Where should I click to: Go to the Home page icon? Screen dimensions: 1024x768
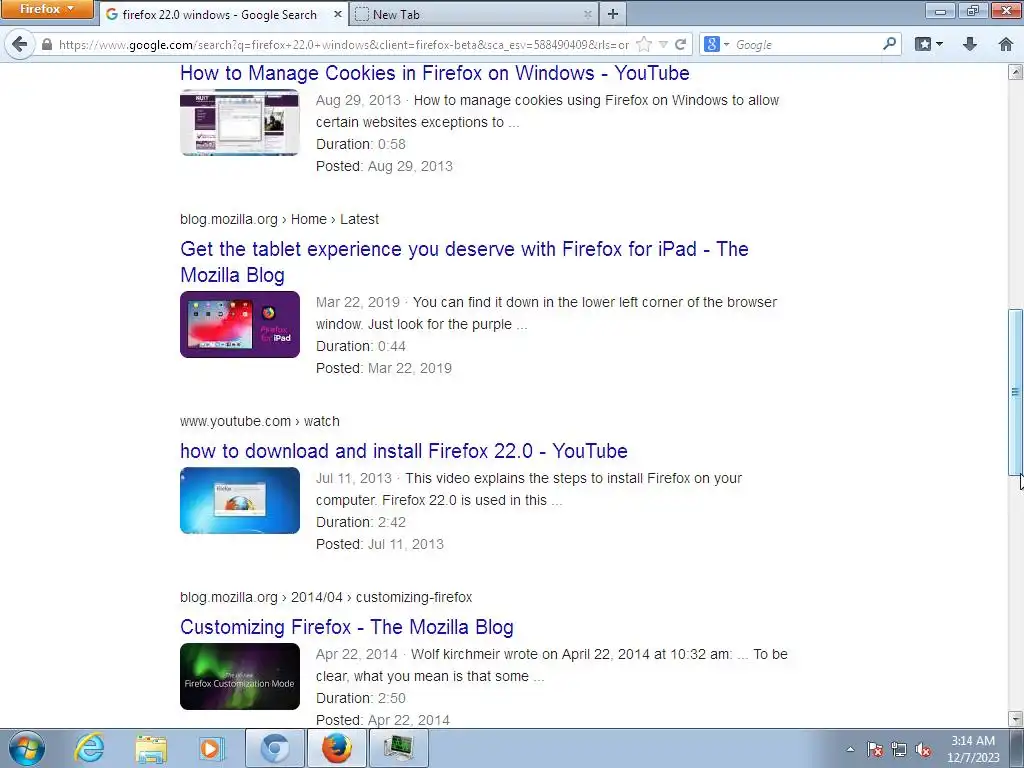[x=1006, y=44]
